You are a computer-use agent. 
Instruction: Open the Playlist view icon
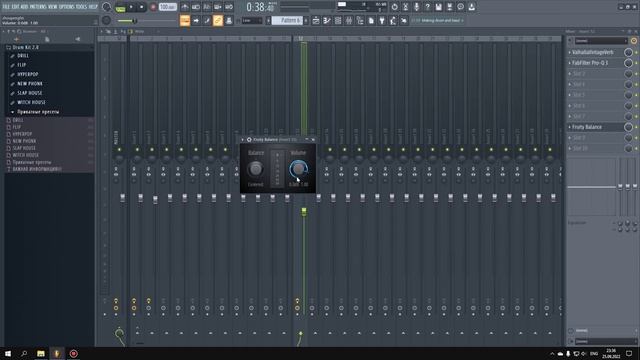[316, 20]
